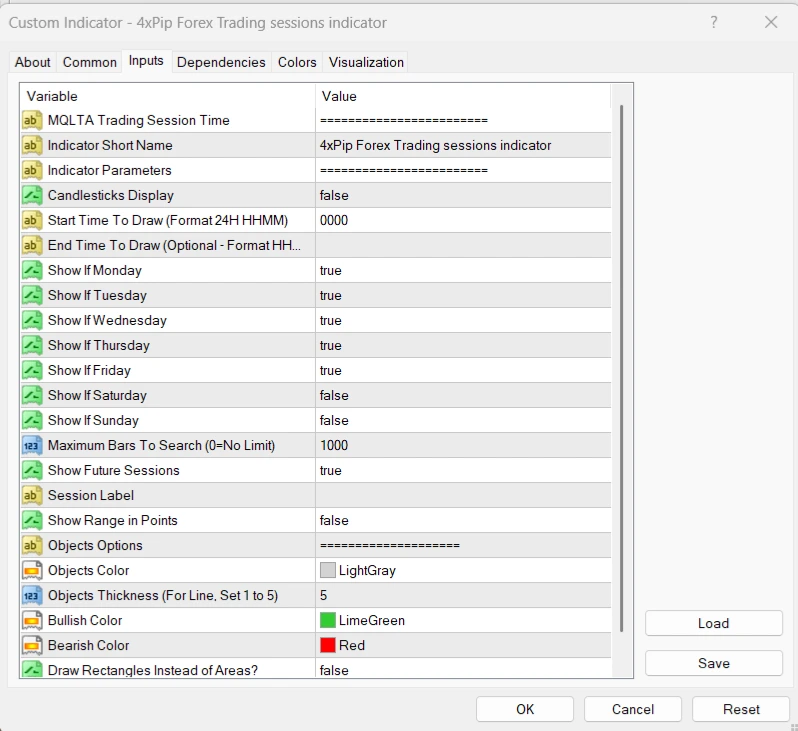798x731 pixels.
Task: Select the red Bearish Color swatch
Action: click(x=328, y=645)
